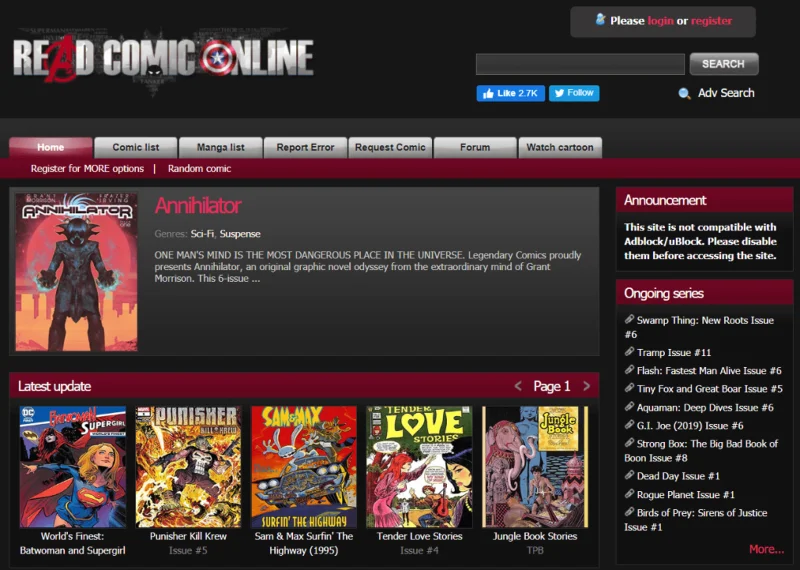Click link icon beside G.I. Joe (2019)
Viewport: 800px width, 570px height.
coord(630,425)
